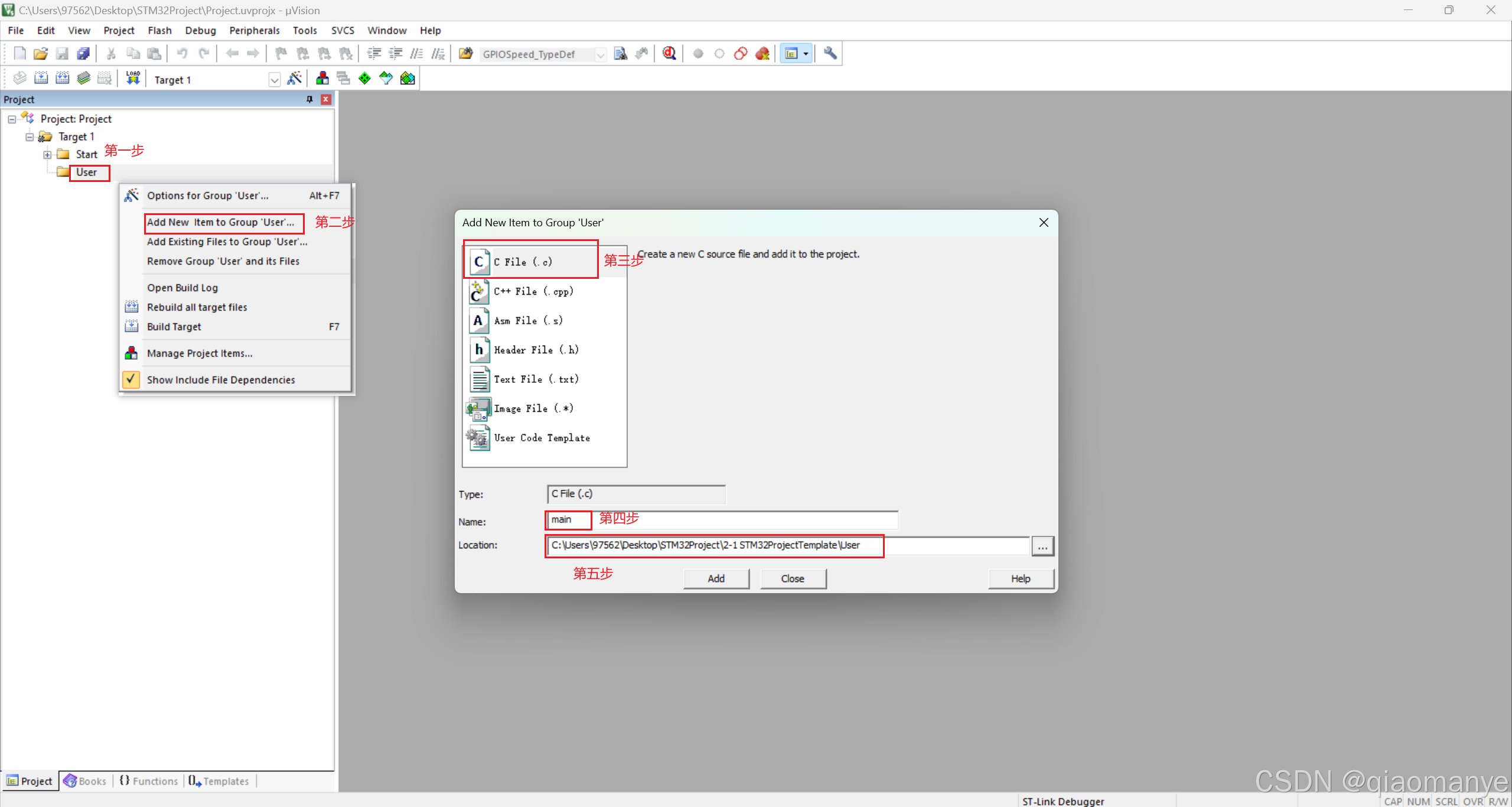1512x807 pixels.
Task: Click the Download (LOAD) to flash icon
Action: tap(133, 79)
